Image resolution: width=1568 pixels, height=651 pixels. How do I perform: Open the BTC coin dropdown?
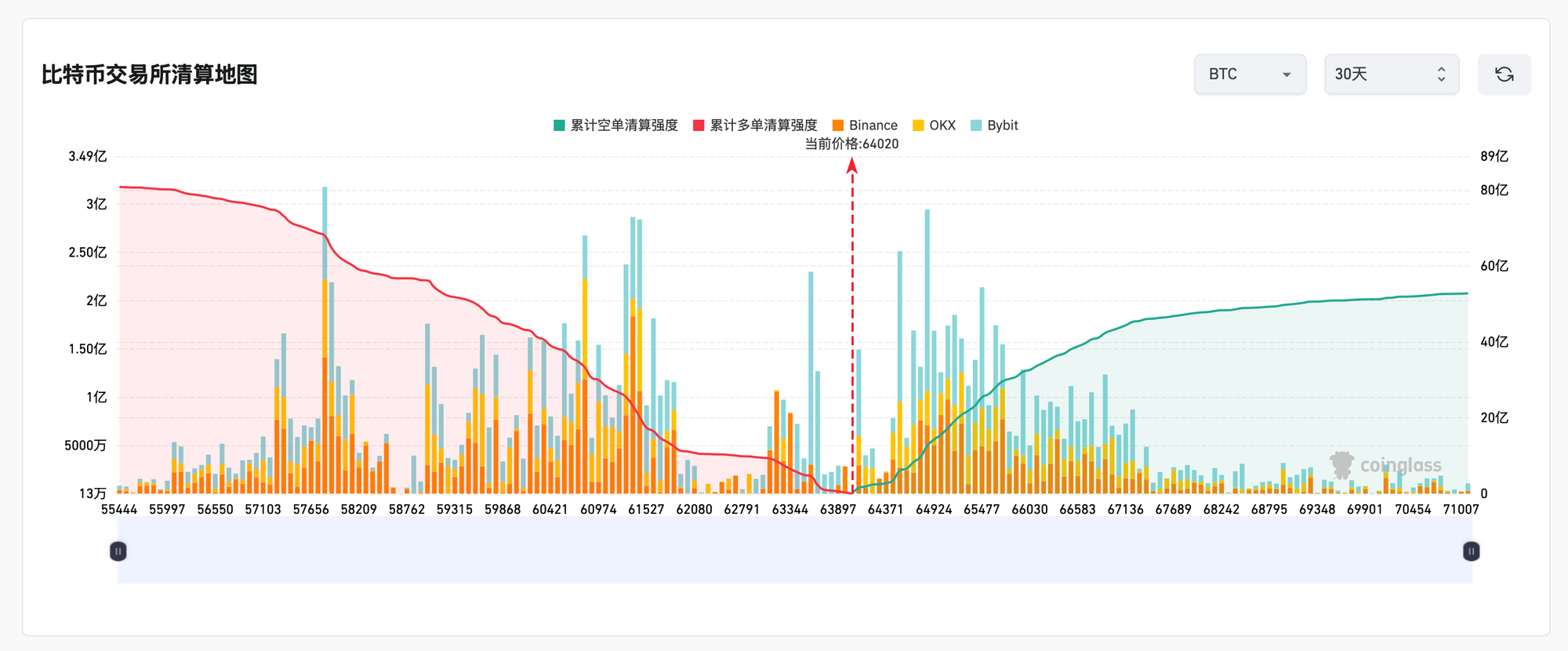click(x=1250, y=75)
